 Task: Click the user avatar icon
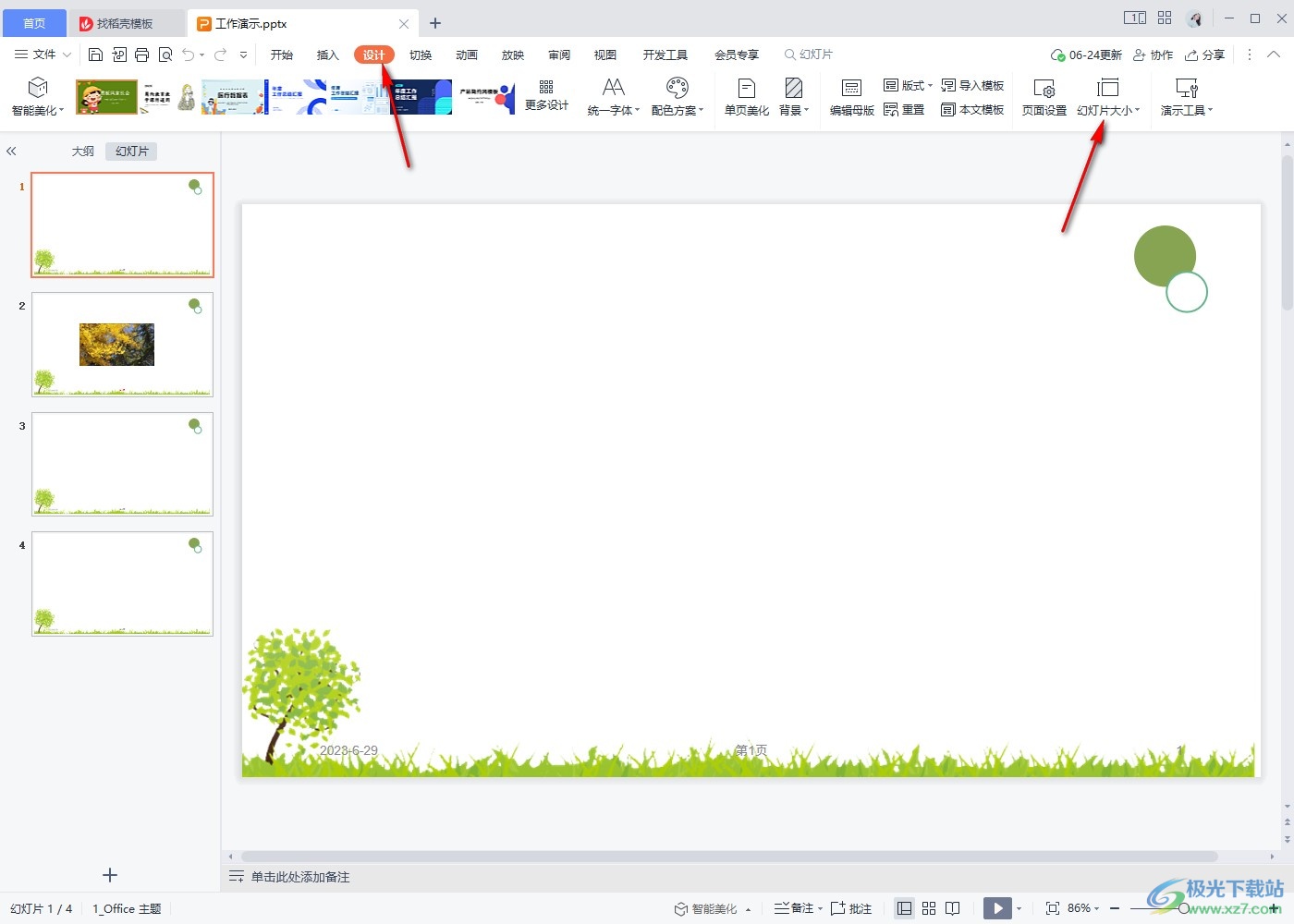tap(1195, 18)
